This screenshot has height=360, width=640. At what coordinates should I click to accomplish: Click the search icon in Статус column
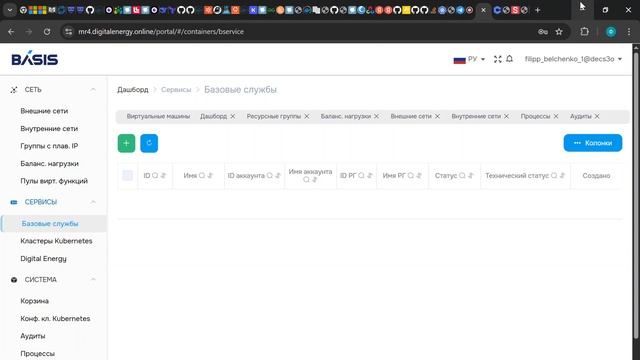[x=462, y=176]
